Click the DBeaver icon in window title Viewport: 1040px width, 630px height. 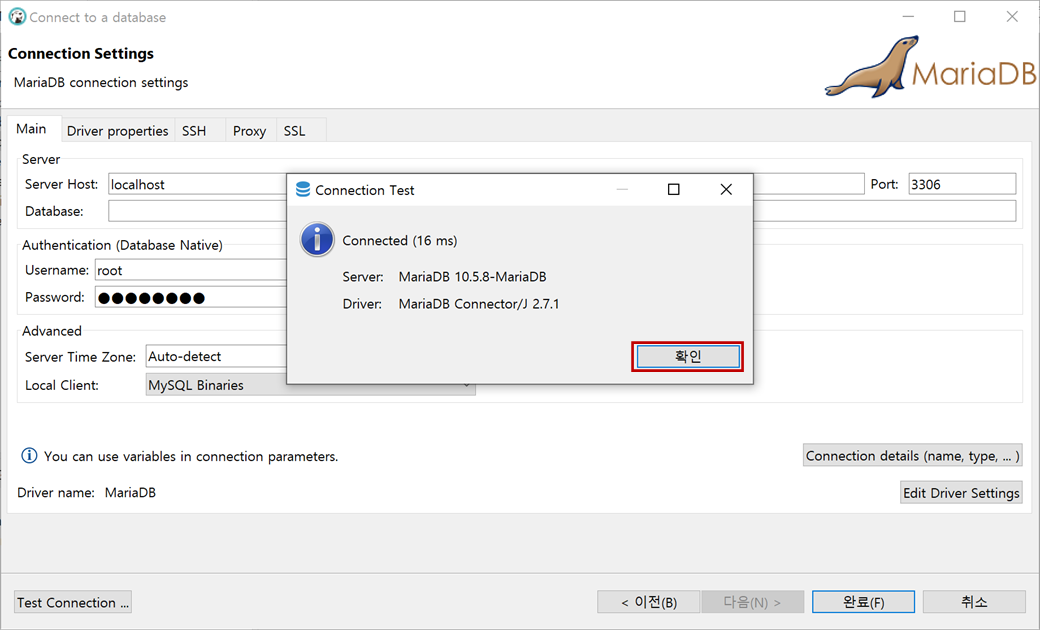pyautogui.click(x=17, y=17)
